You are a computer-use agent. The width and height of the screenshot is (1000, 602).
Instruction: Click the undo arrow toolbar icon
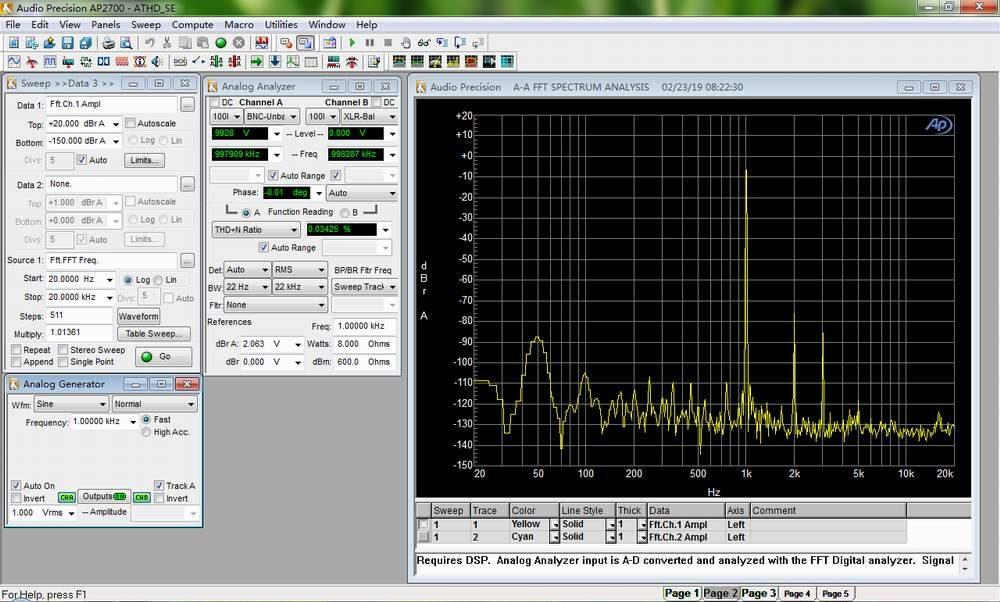click(149, 43)
